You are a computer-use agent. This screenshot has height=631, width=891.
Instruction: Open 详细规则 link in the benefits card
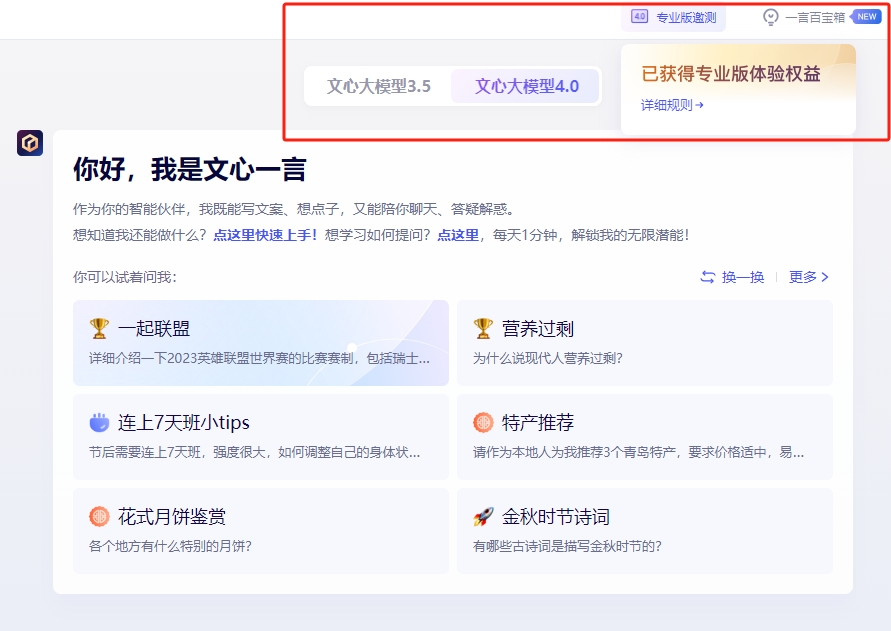click(x=672, y=105)
